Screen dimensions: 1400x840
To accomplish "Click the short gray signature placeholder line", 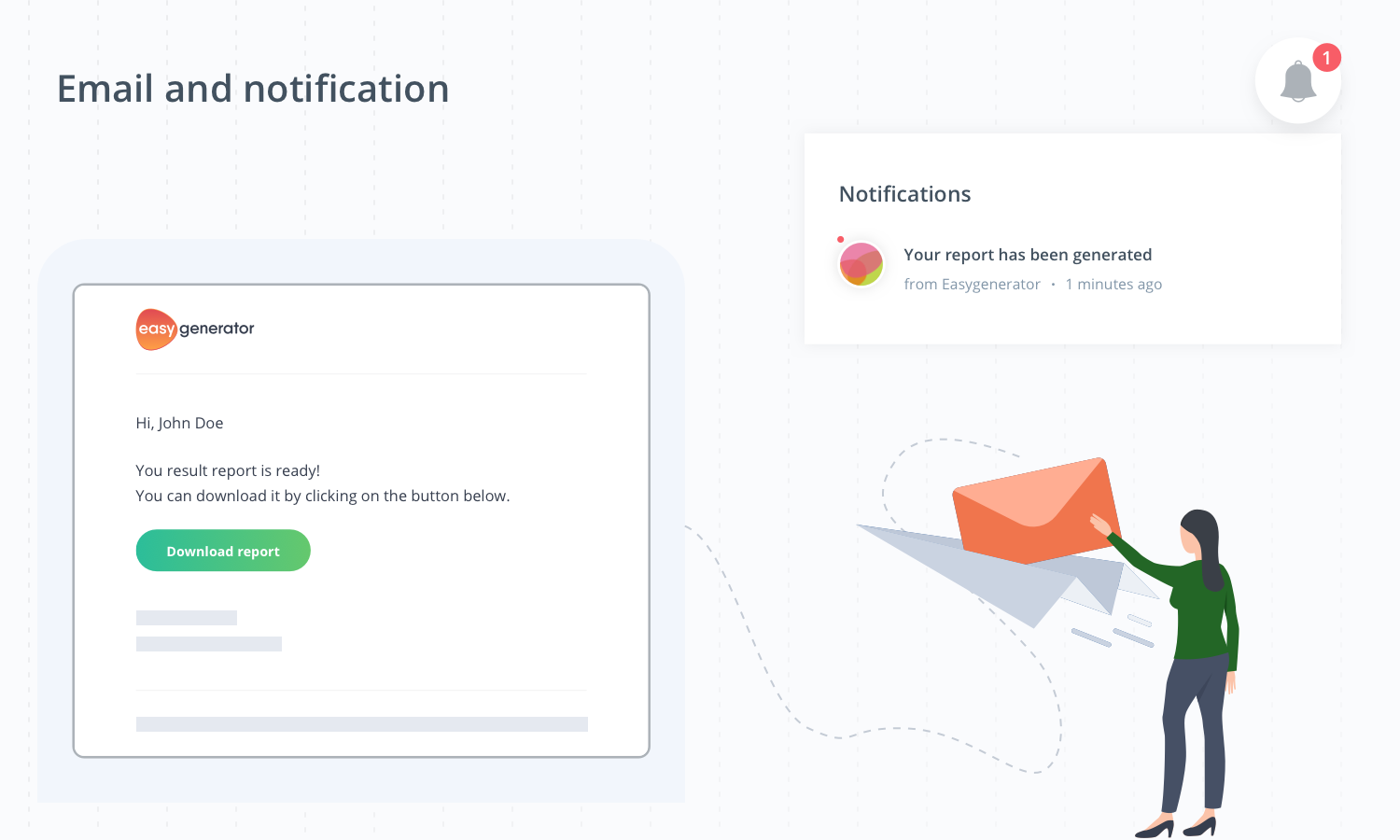I will pos(187,618).
